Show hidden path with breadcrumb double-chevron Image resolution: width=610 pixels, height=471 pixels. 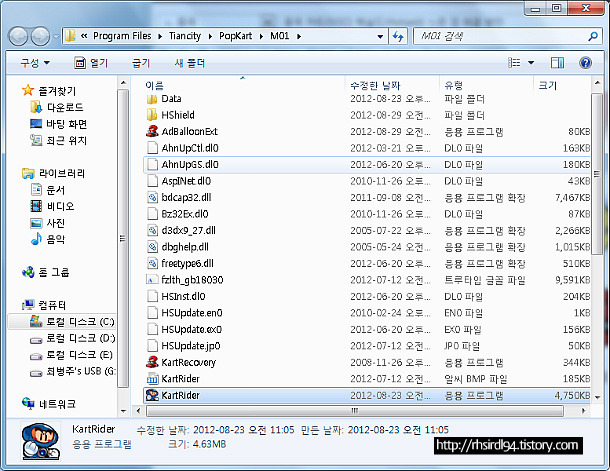[x=84, y=36]
